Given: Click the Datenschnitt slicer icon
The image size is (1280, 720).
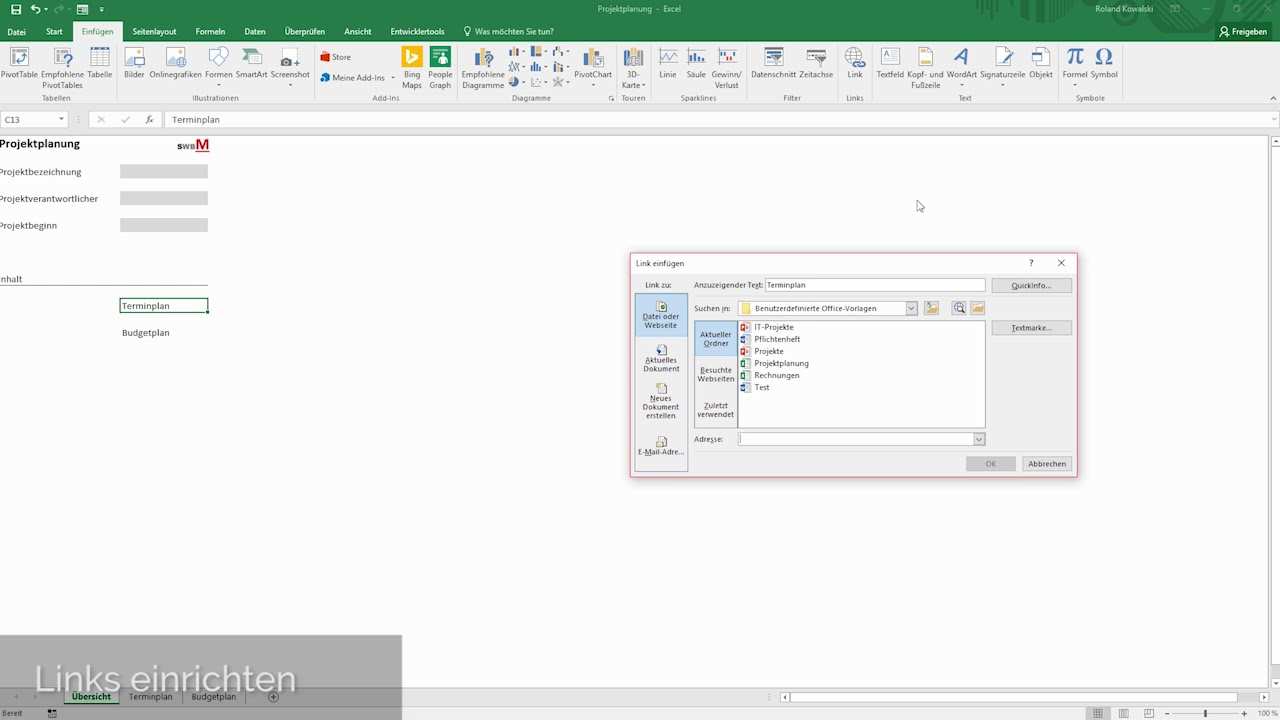Looking at the screenshot, I should click(773, 64).
